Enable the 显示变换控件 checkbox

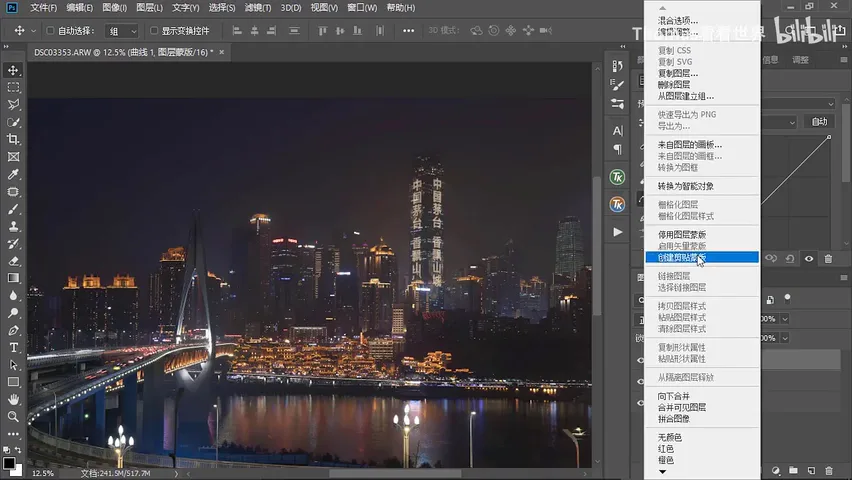pyautogui.click(x=154, y=31)
